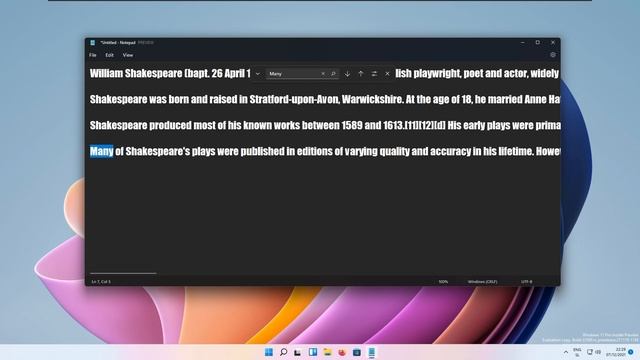Image resolution: width=640 pixels, height=360 pixels.
Task: Close the Notepad window
Action: (x=553, y=42)
